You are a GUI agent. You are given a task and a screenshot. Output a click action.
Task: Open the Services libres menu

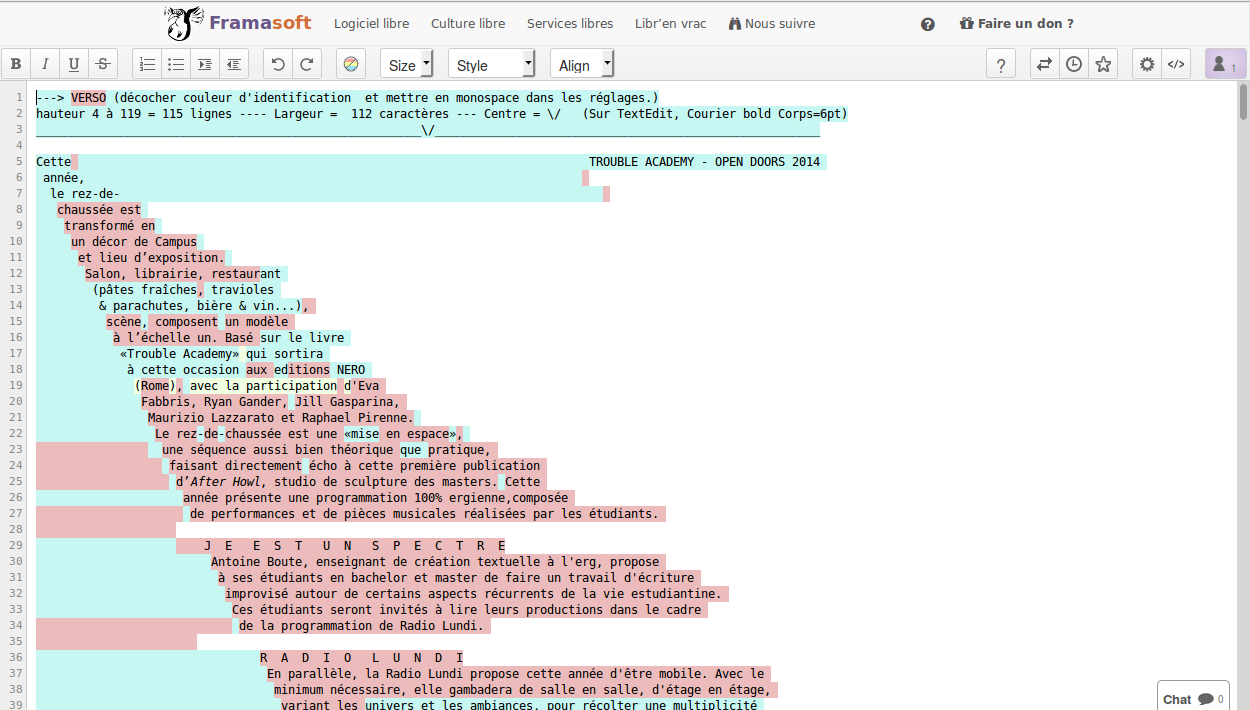[570, 23]
